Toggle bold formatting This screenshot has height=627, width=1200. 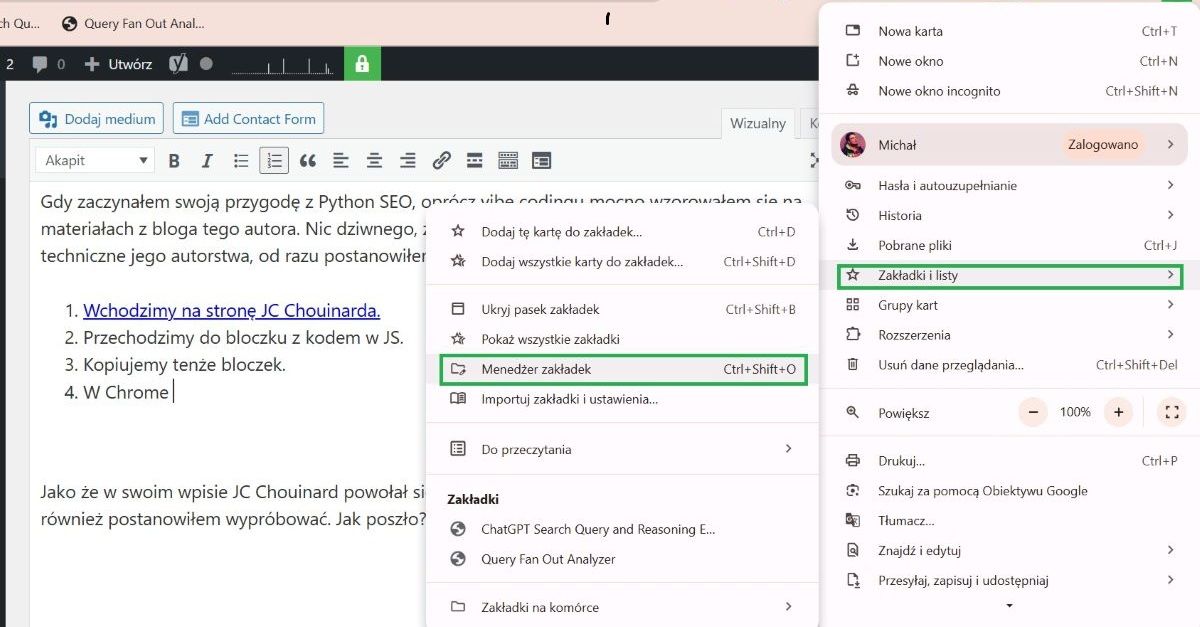point(174,160)
